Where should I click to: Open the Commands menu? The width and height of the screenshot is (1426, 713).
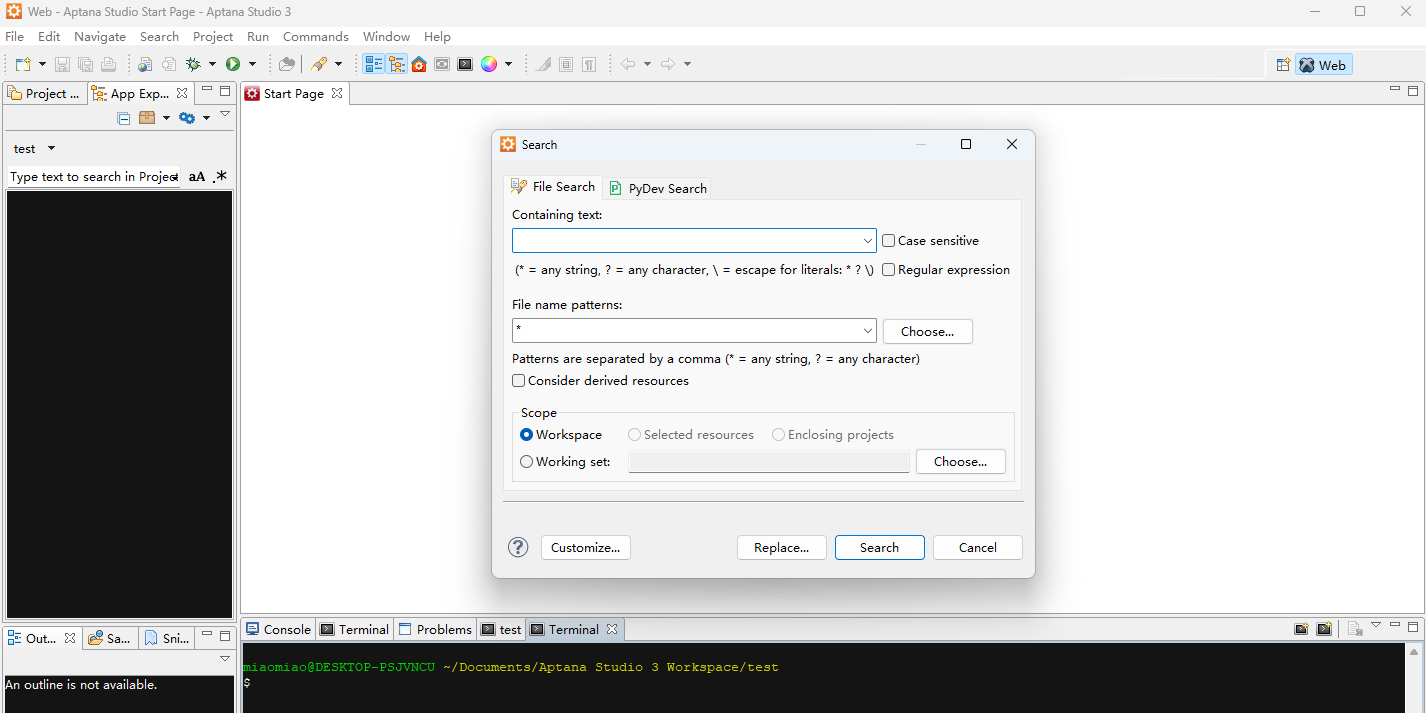click(x=315, y=37)
